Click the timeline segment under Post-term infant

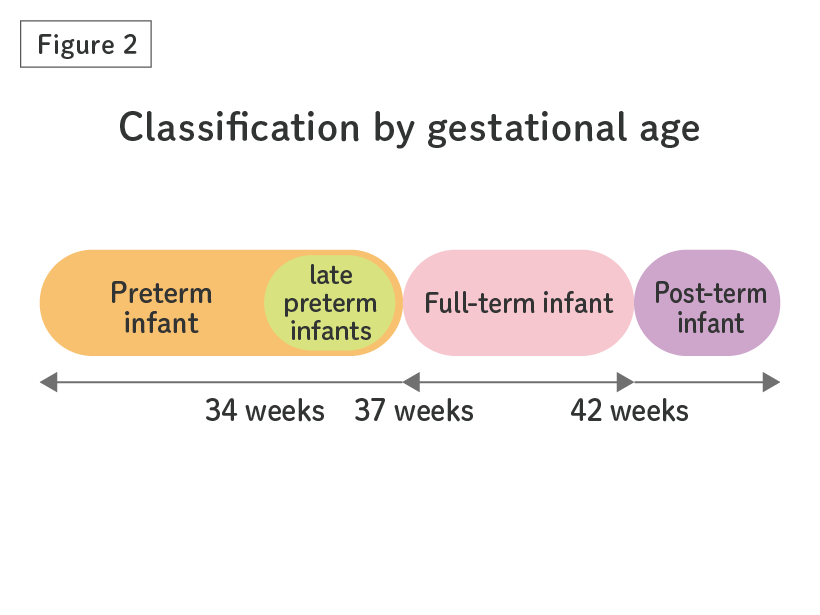[698, 382]
